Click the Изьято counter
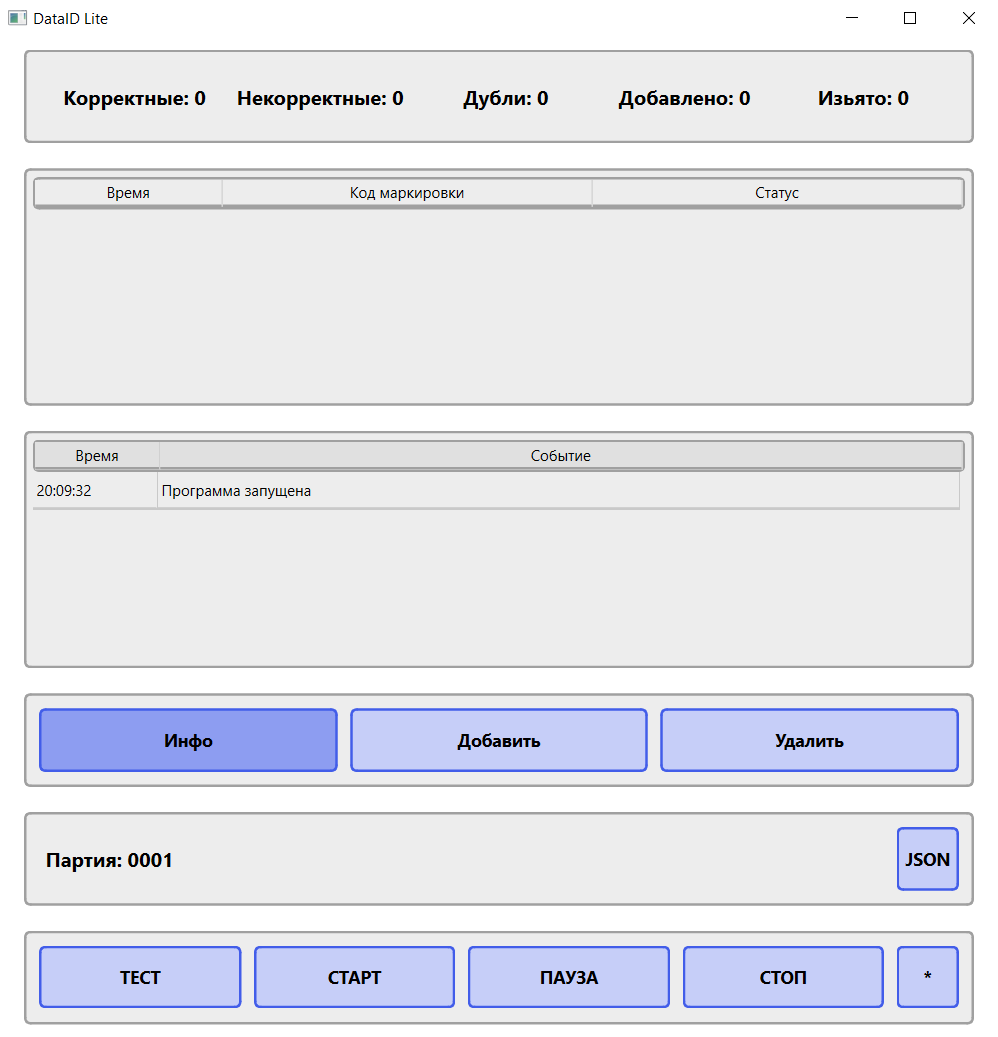This screenshot has width=998, height=1037. click(862, 98)
